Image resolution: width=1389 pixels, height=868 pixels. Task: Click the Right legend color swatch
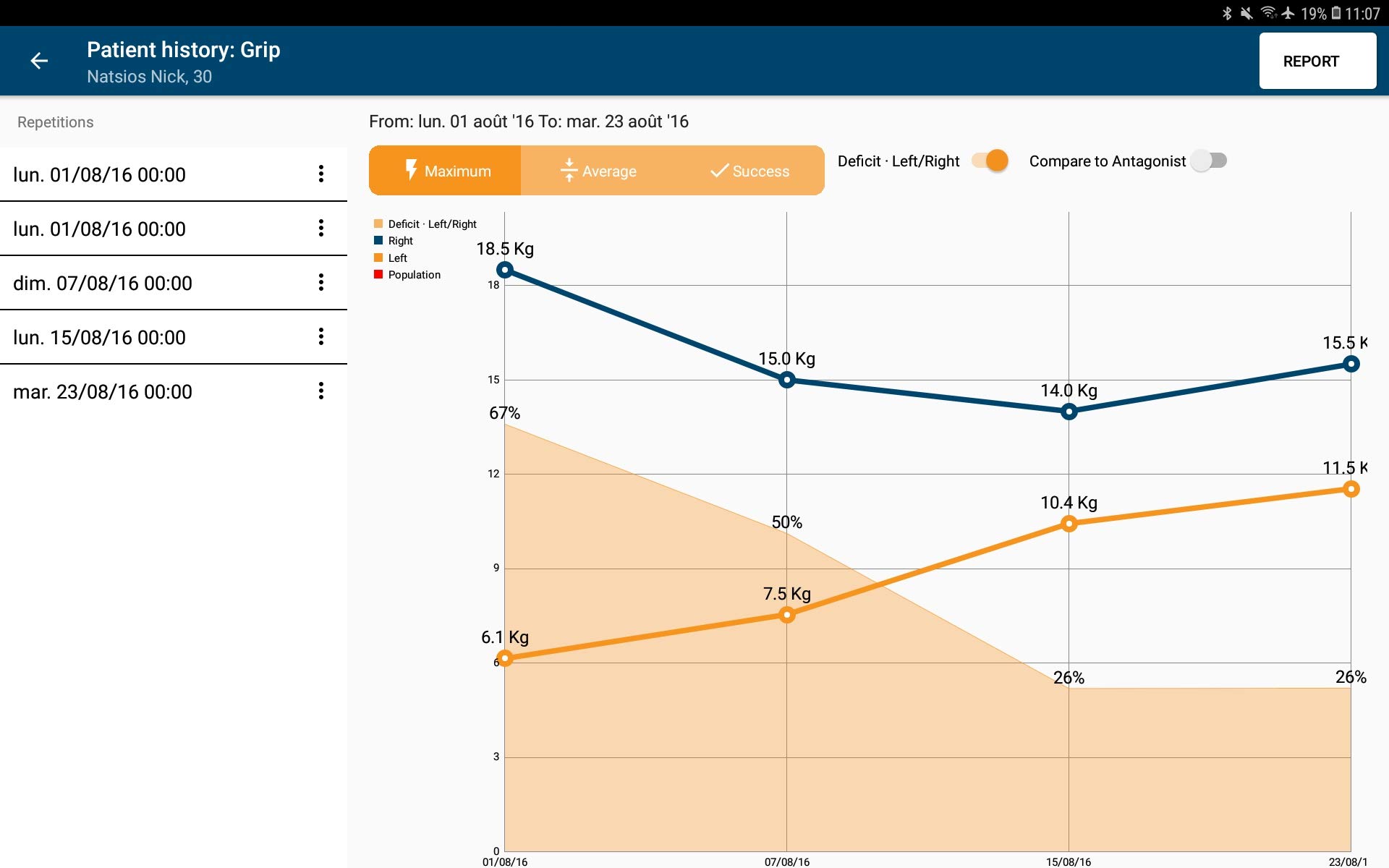click(378, 241)
